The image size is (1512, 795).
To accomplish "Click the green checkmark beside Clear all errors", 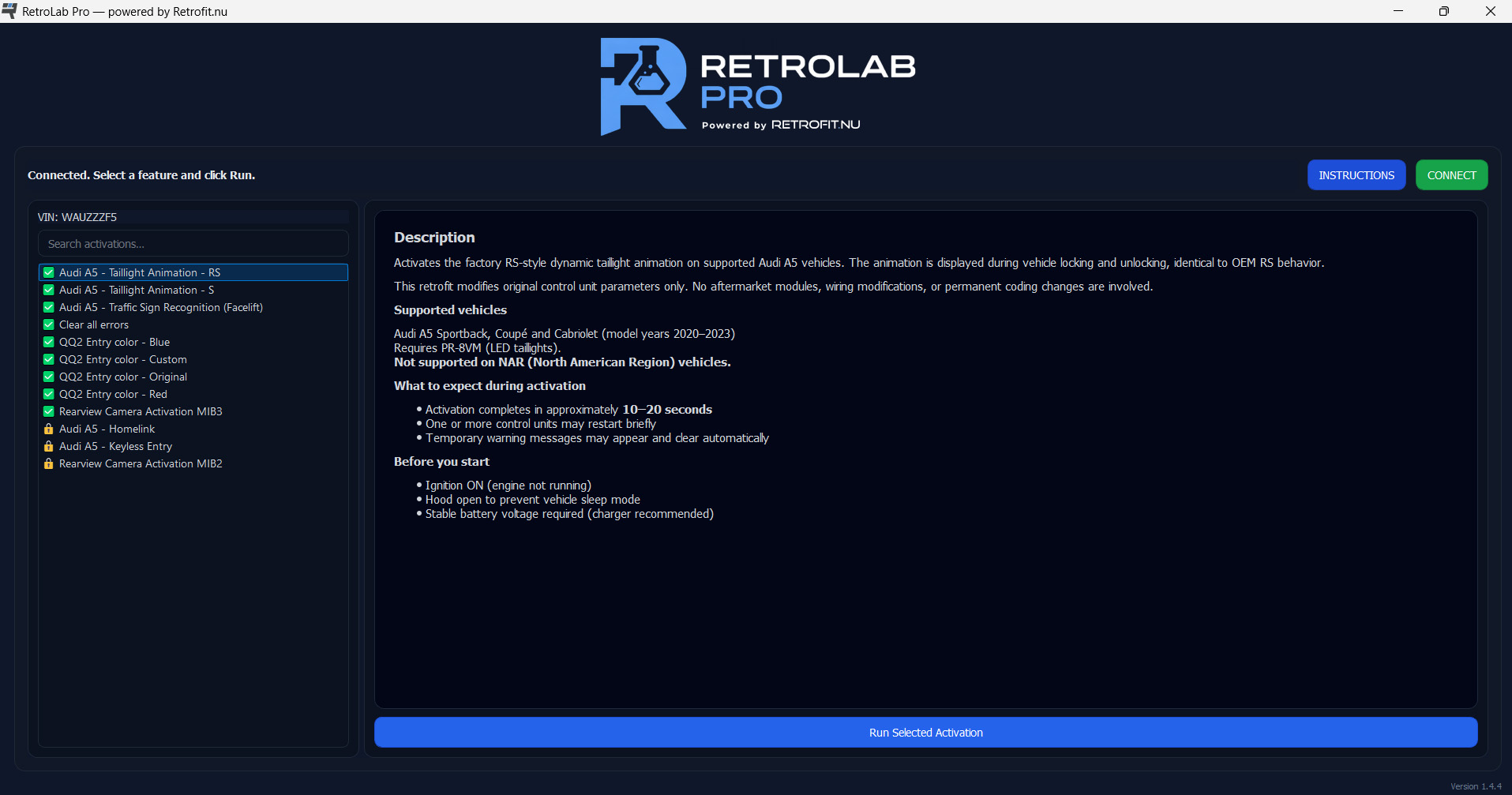I will 47,324.
